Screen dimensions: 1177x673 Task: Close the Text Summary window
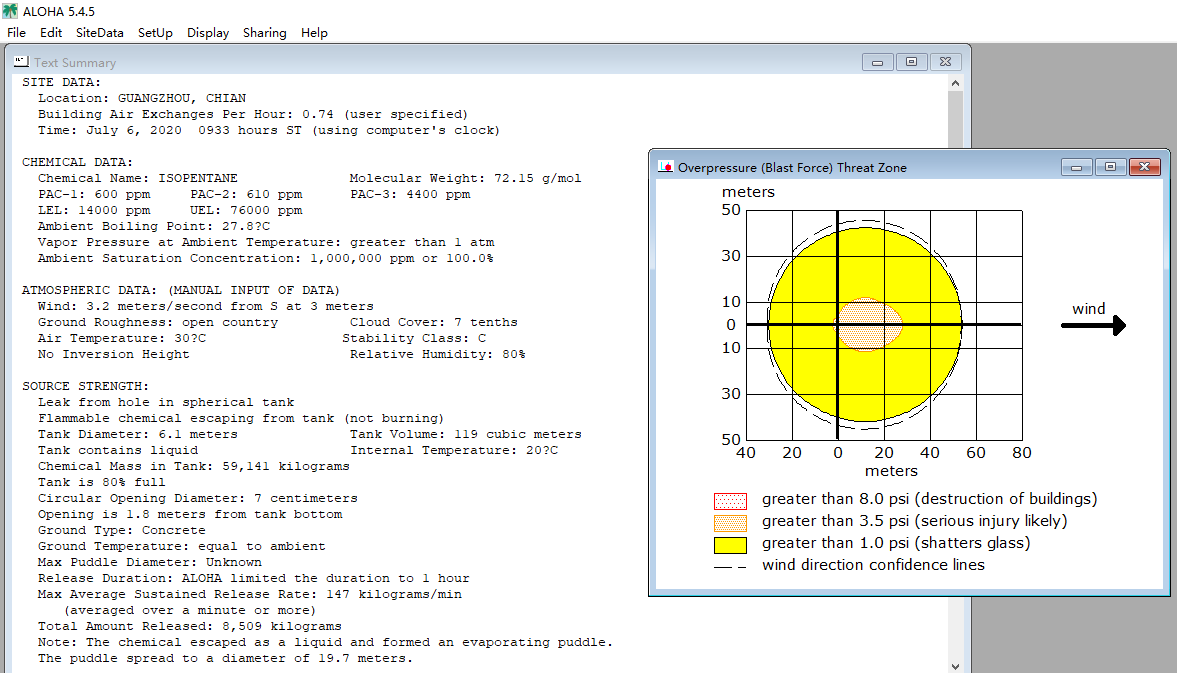945,62
